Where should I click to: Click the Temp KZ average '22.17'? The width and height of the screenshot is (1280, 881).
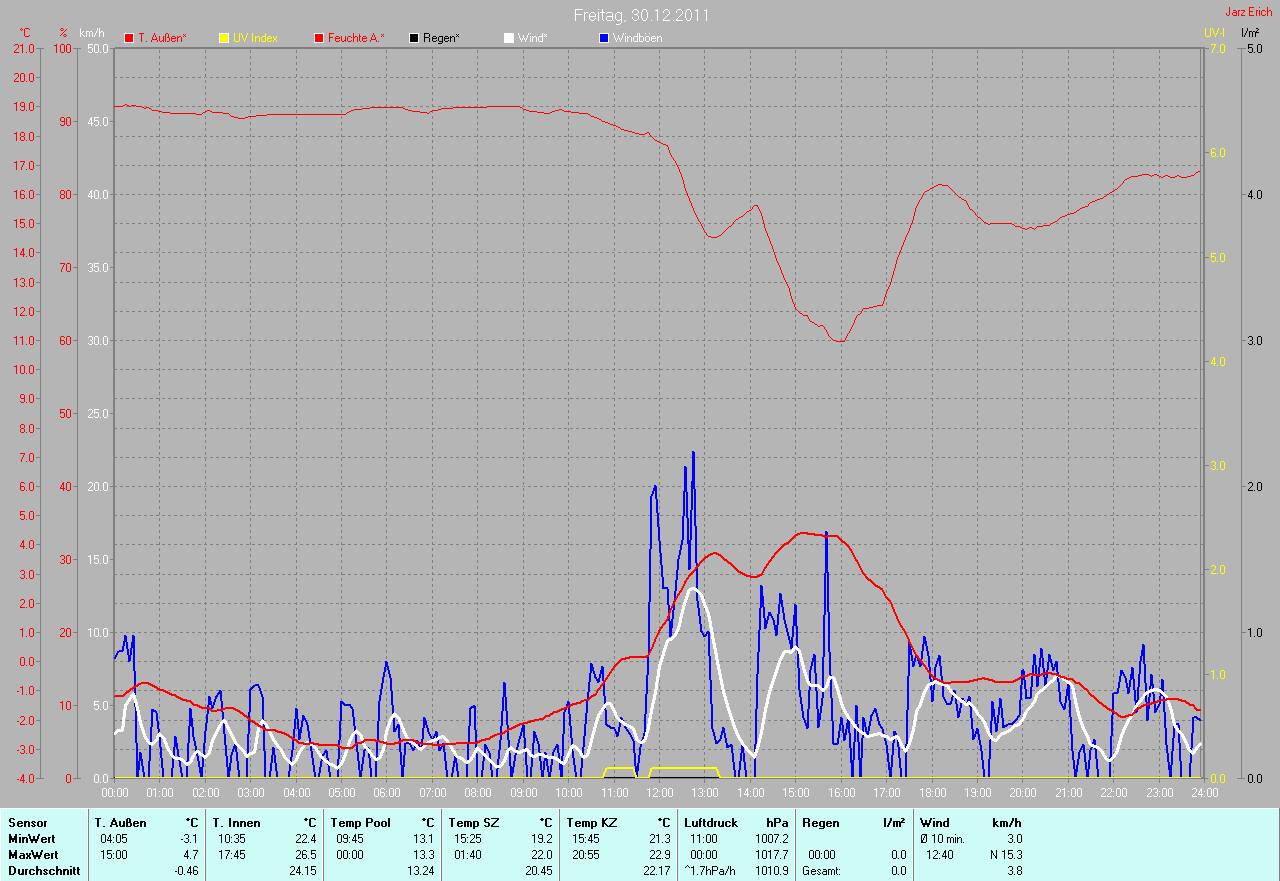[657, 871]
